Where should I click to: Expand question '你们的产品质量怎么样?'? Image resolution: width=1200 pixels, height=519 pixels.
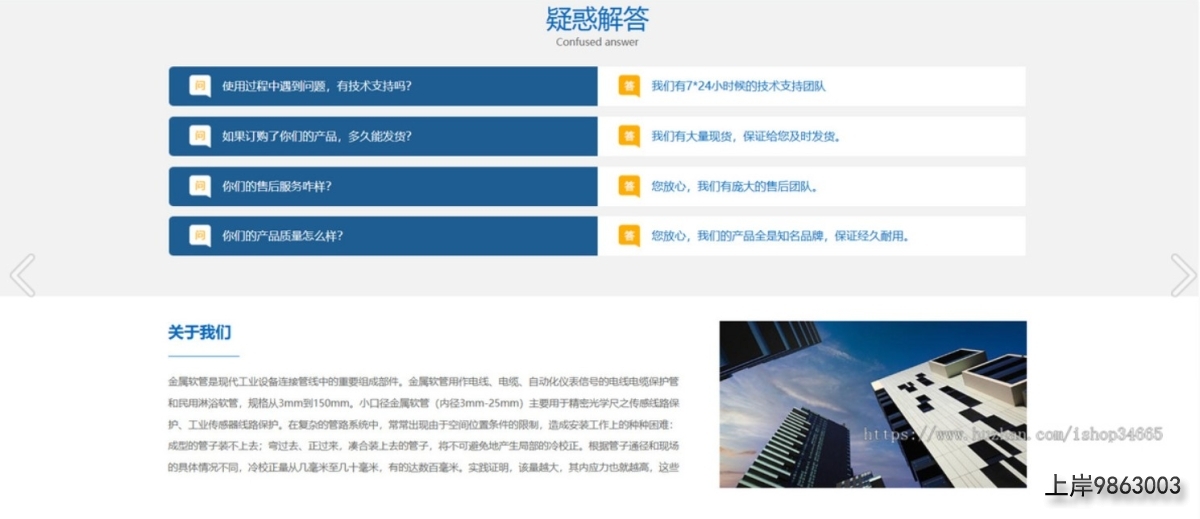(x=283, y=236)
